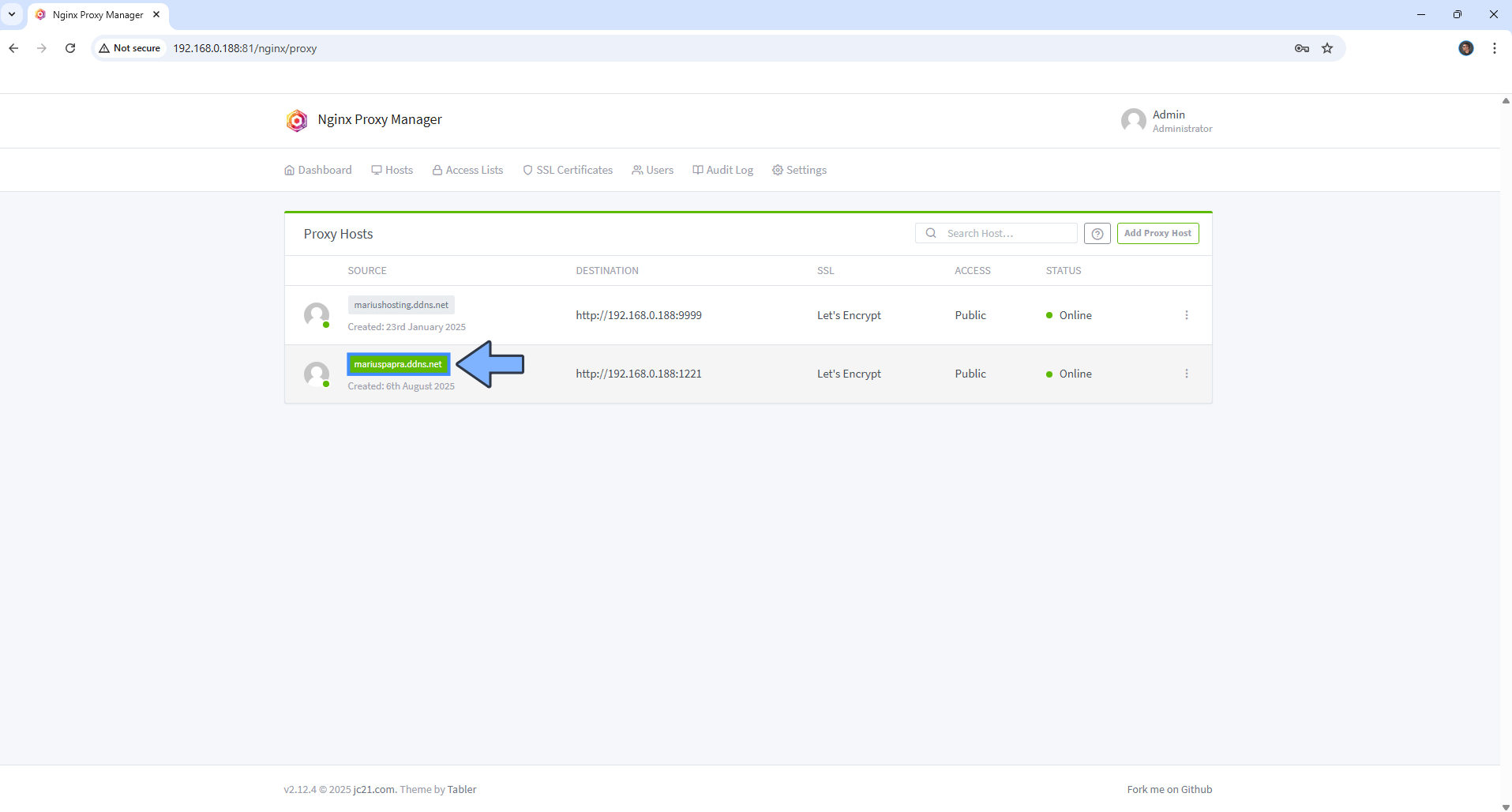Open actions menu for mariushosting.ddns.net row
This screenshot has height=812, width=1512.
(1187, 315)
